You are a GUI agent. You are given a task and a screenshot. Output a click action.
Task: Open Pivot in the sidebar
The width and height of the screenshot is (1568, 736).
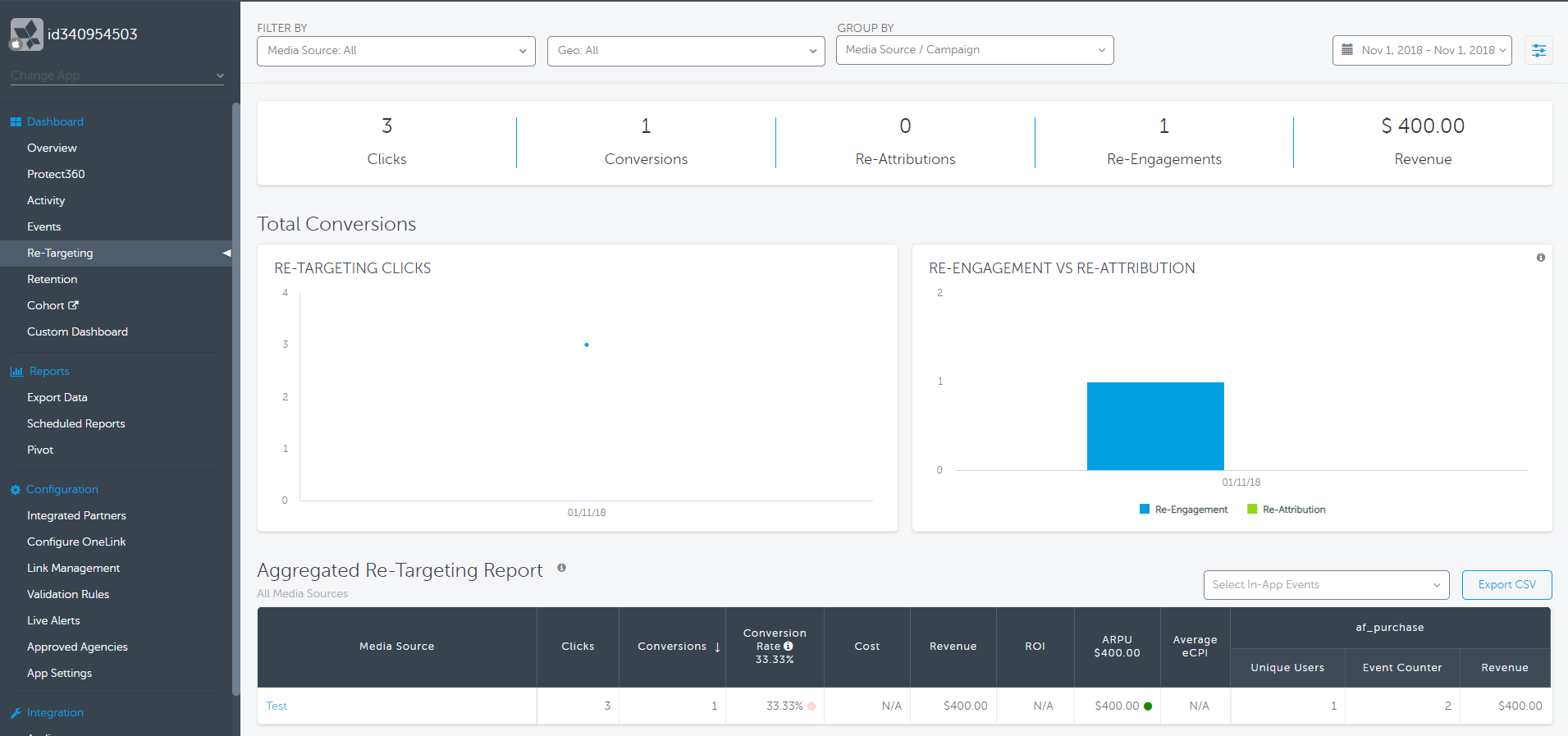tap(40, 450)
